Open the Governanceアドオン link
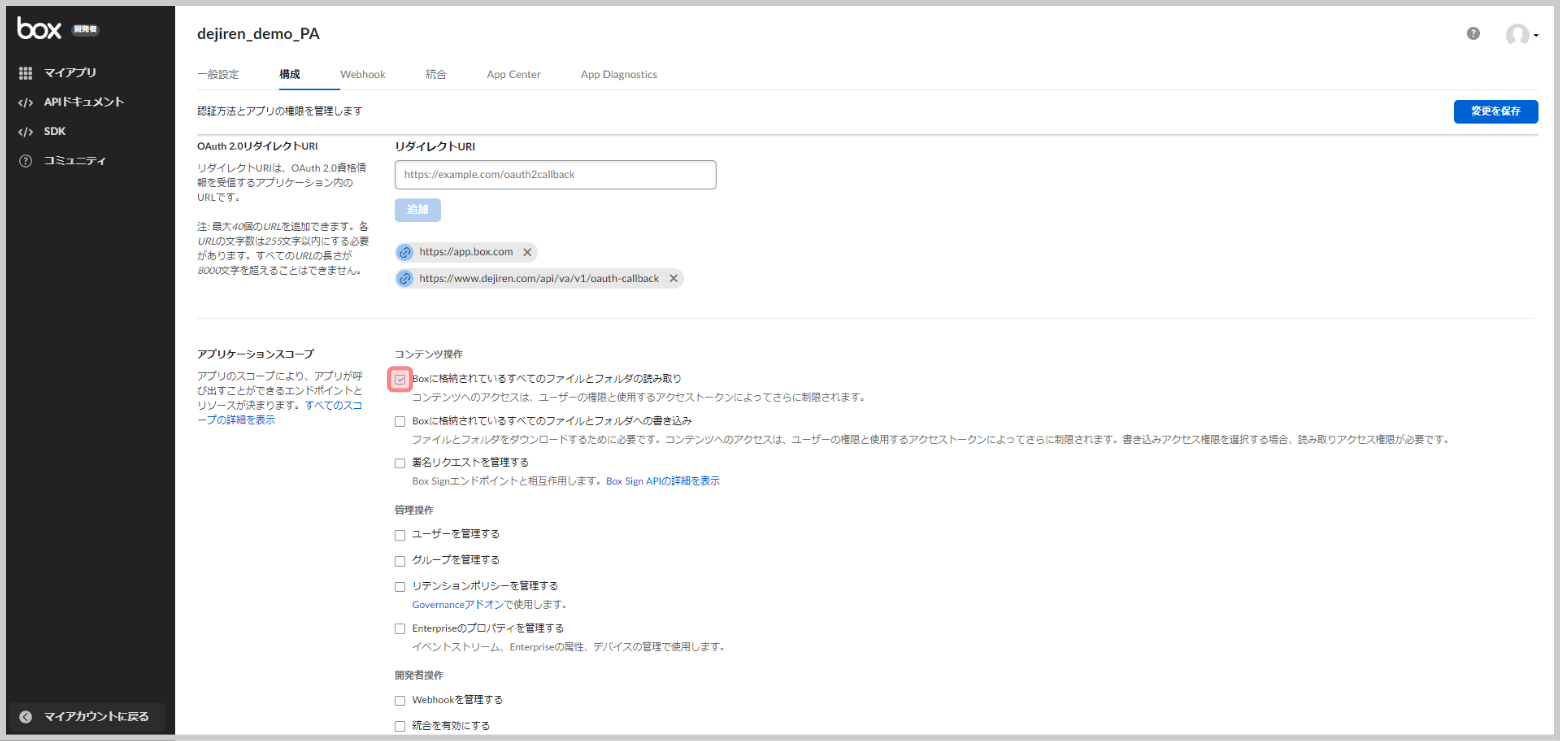Image resolution: width=1560 pixels, height=741 pixels. [464, 604]
